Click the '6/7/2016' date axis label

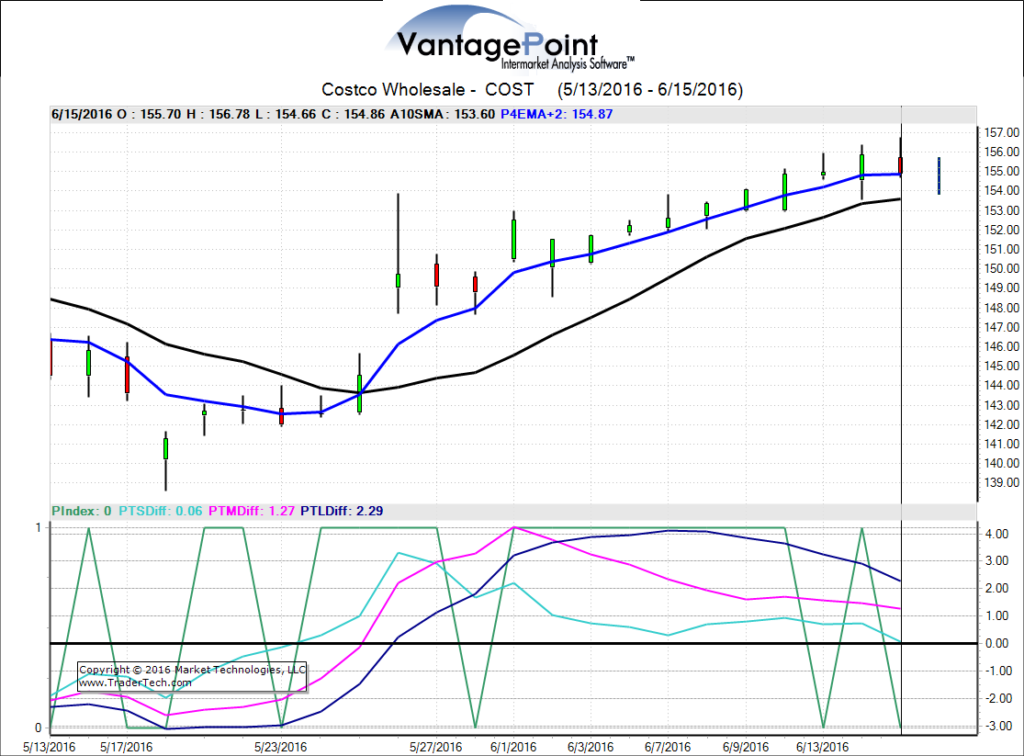pyautogui.click(x=668, y=747)
